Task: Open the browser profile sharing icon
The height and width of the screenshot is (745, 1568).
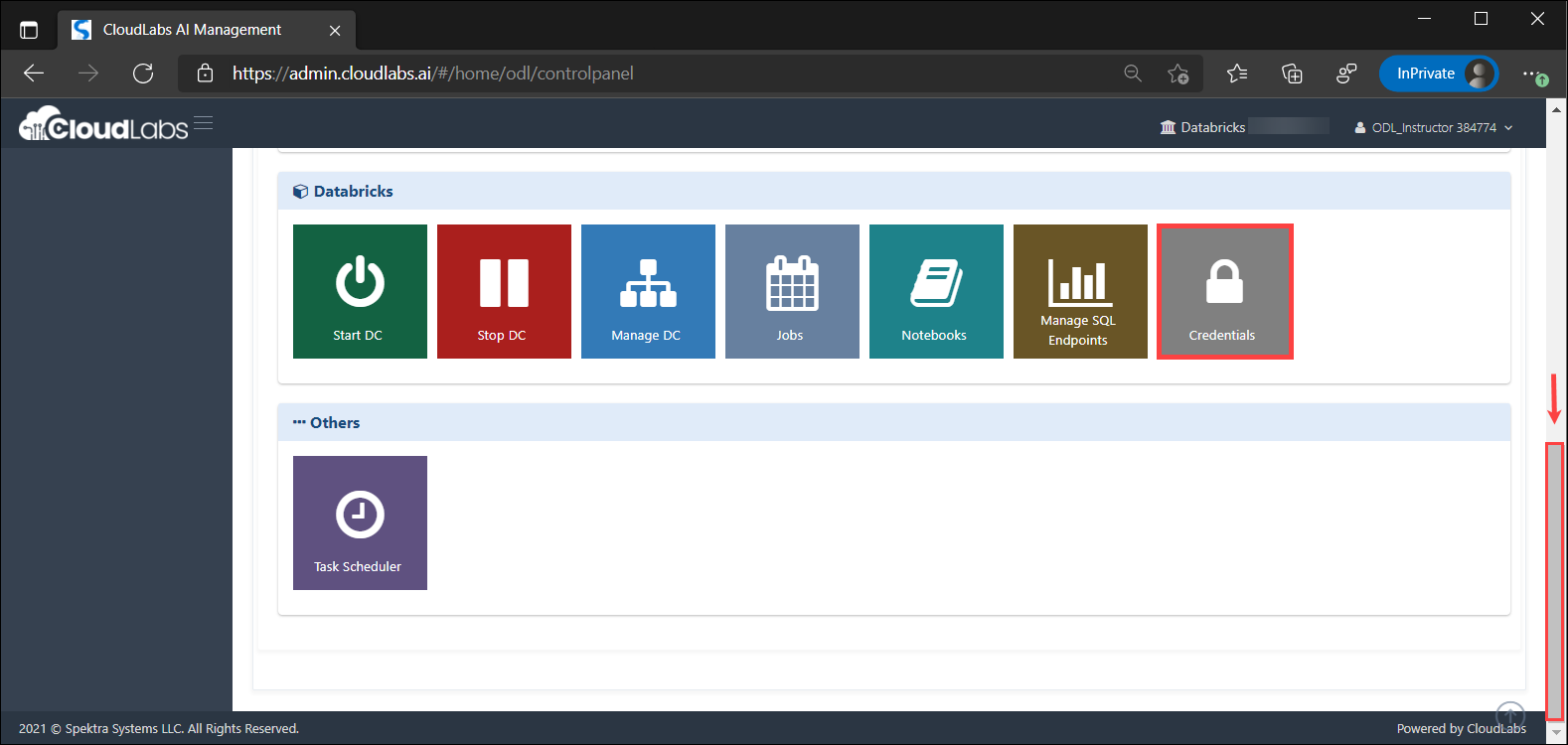Action: coord(1346,74)
